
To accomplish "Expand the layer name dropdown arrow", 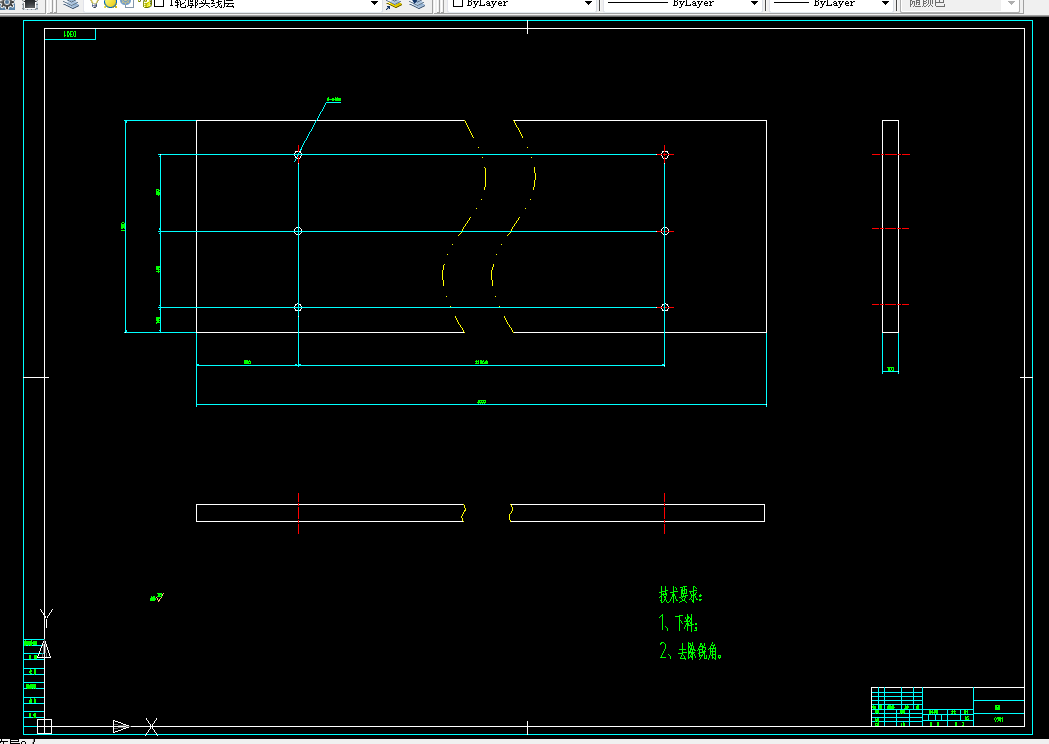I will 375,3.
